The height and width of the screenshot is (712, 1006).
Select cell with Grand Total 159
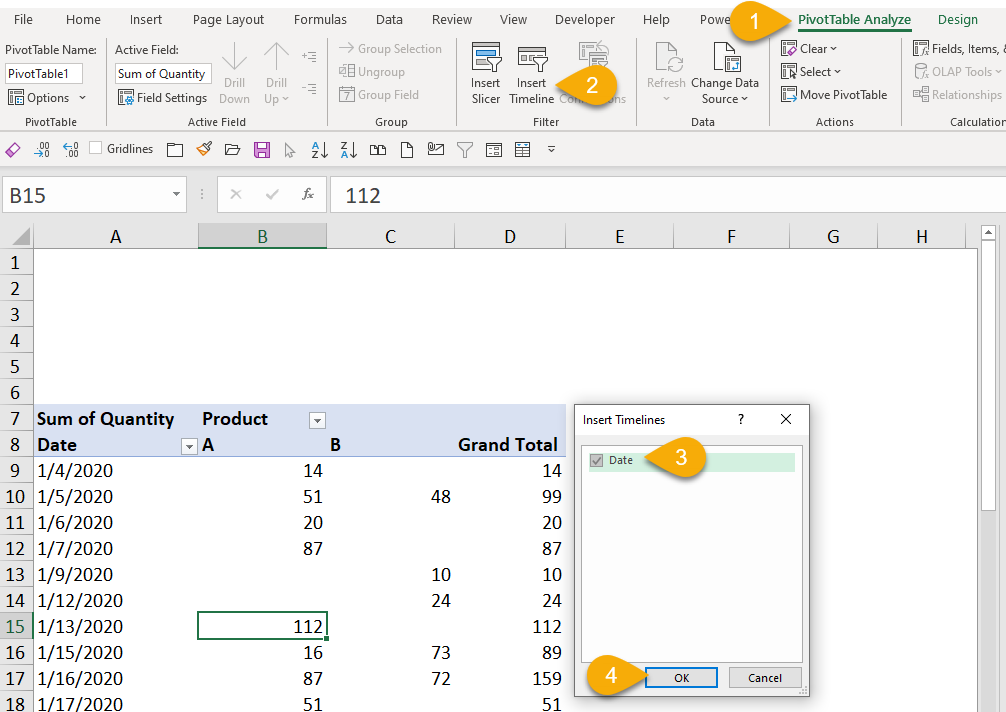[510, 679]
